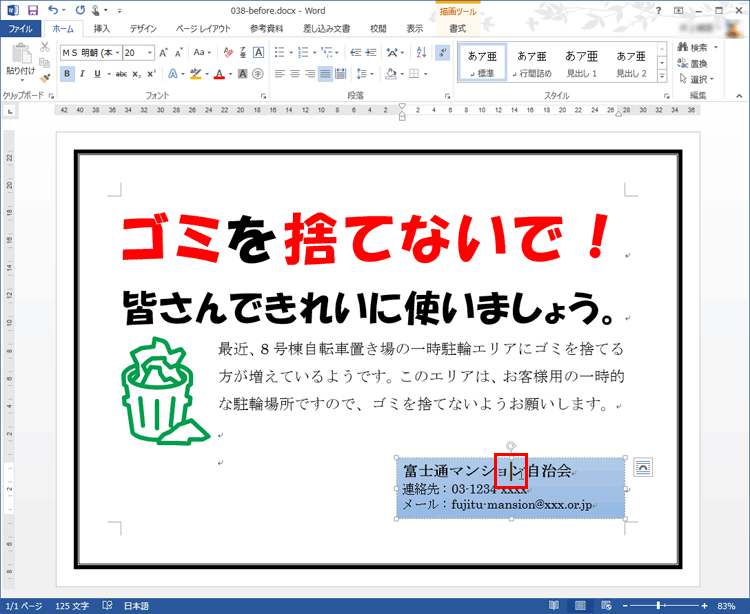Apply the 見出し 1 style
This screenshot has height=614, width=750.
[582, 63]
